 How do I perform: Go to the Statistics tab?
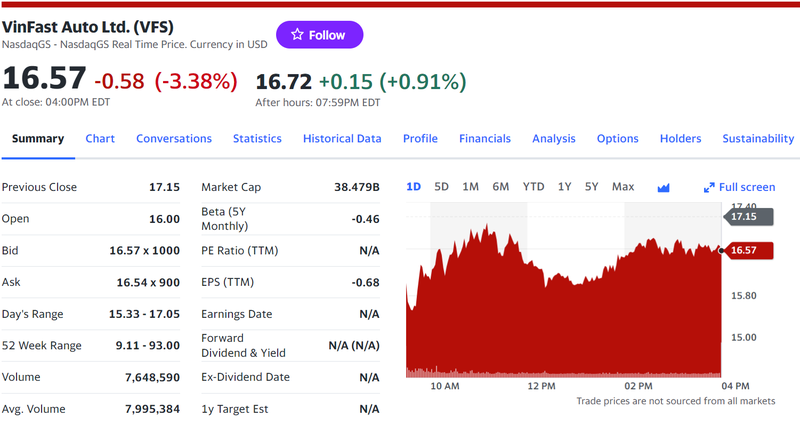click(x=257, y=139)
